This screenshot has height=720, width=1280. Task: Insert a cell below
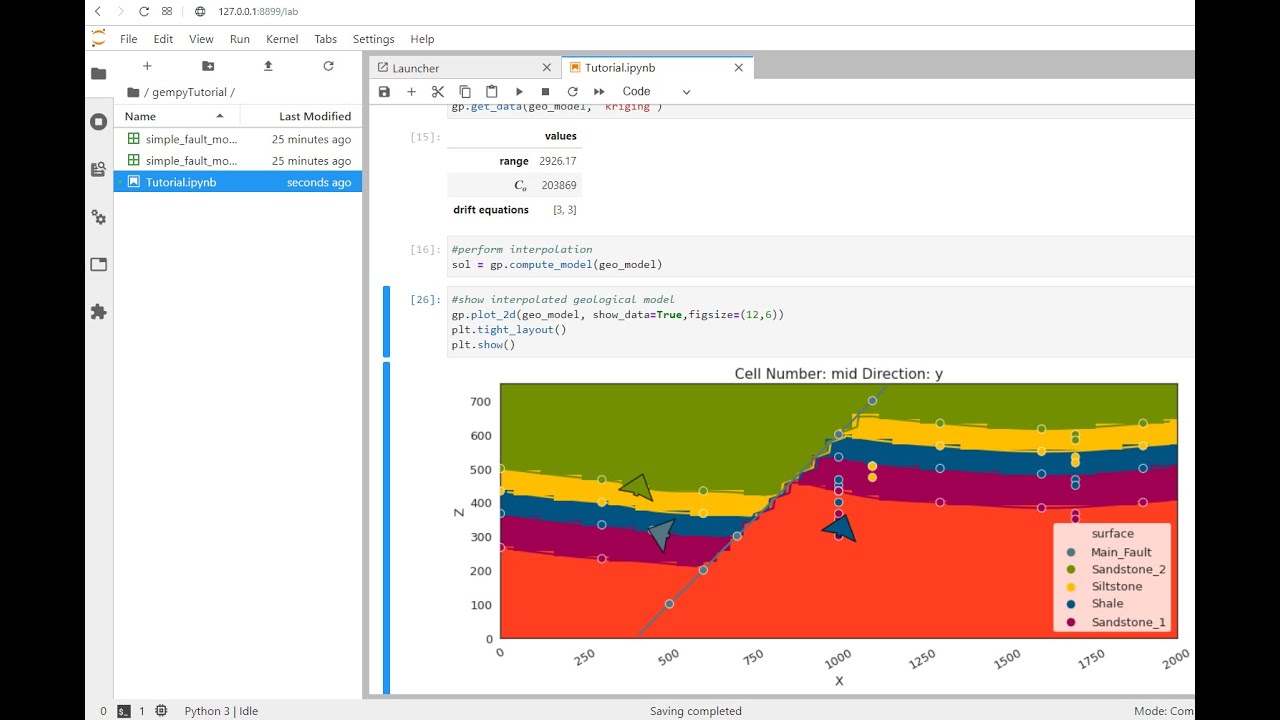[411, 91]
